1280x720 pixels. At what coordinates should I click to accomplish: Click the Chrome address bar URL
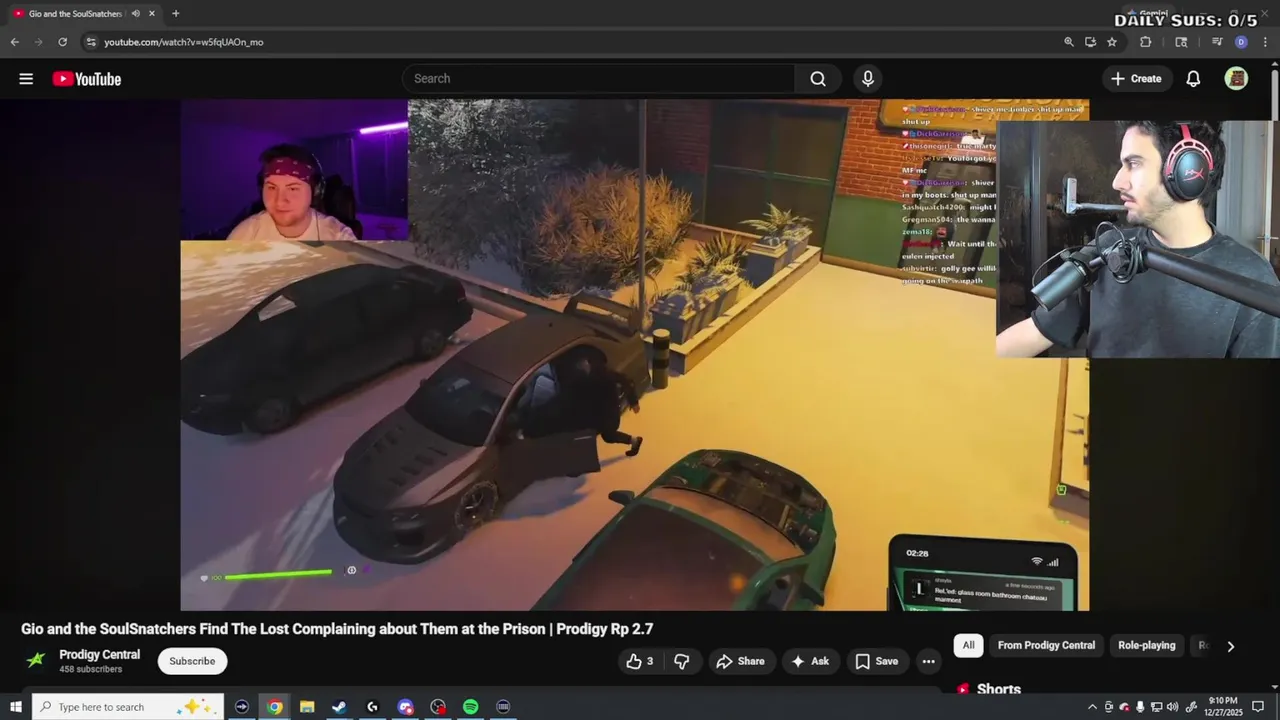tap(184, 42)
